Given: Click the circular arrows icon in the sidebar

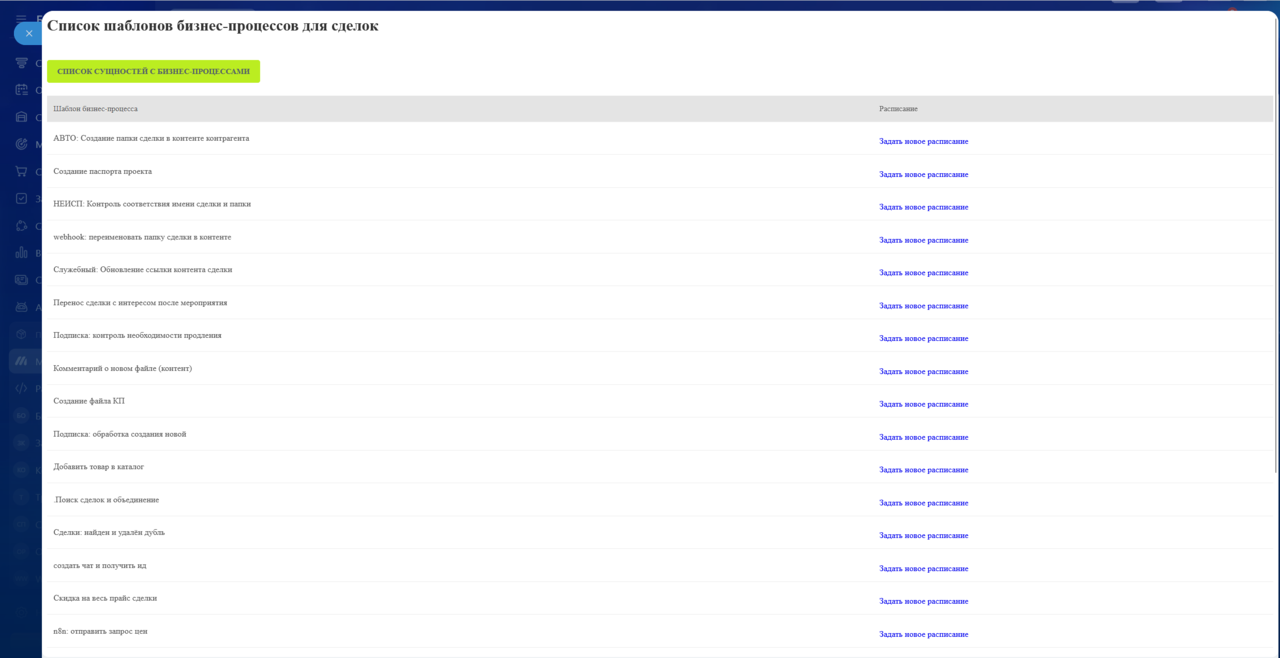Looking at the screenshot, I should pos(21,225).
